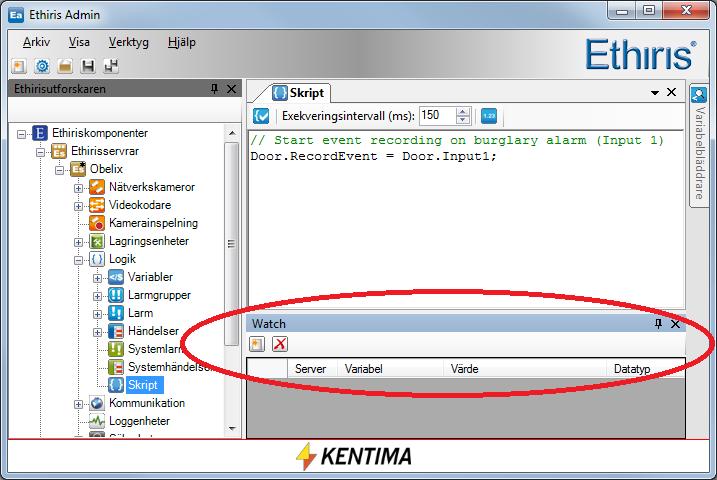This screenshot has height=480, width=717.
Task: Expand the Variabler node
Action: (97, 278)
